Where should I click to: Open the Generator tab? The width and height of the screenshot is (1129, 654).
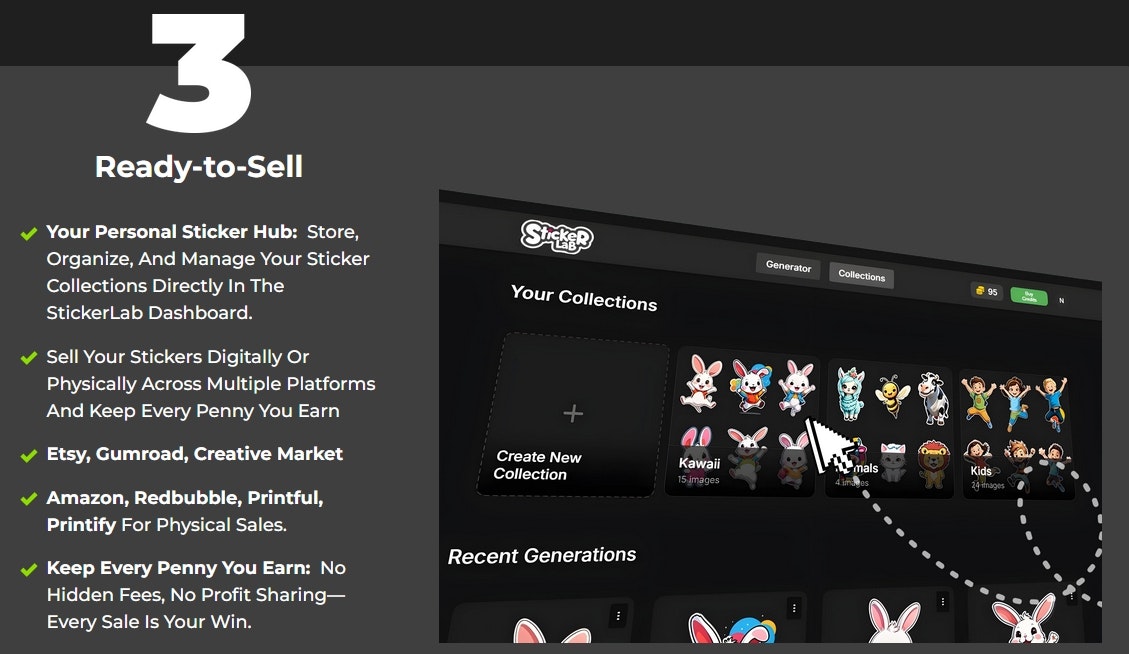tap(788, 266)
